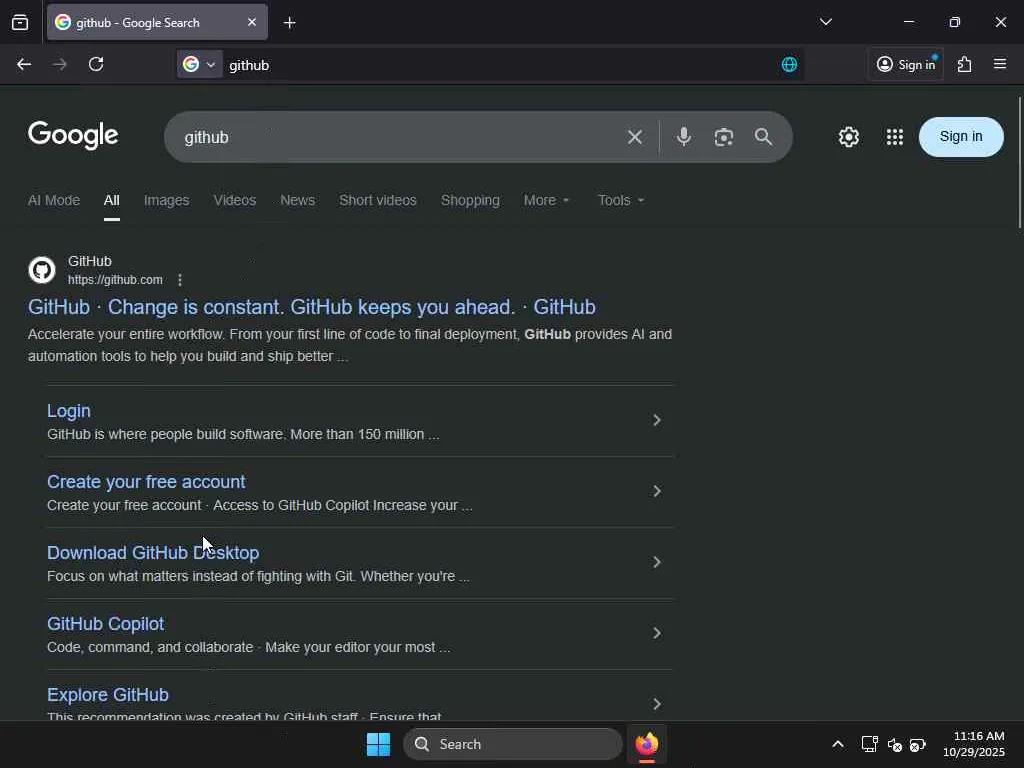The width and height of the screenshot is (1024, 768).
Task: Open the Windows Start menu
Action: (378, 744)
